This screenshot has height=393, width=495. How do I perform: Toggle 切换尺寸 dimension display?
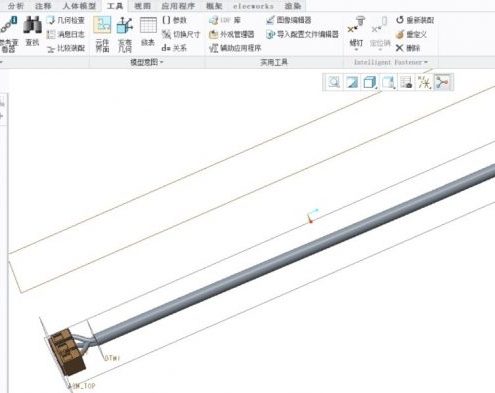pyautogui.click(x=181, y=34)
